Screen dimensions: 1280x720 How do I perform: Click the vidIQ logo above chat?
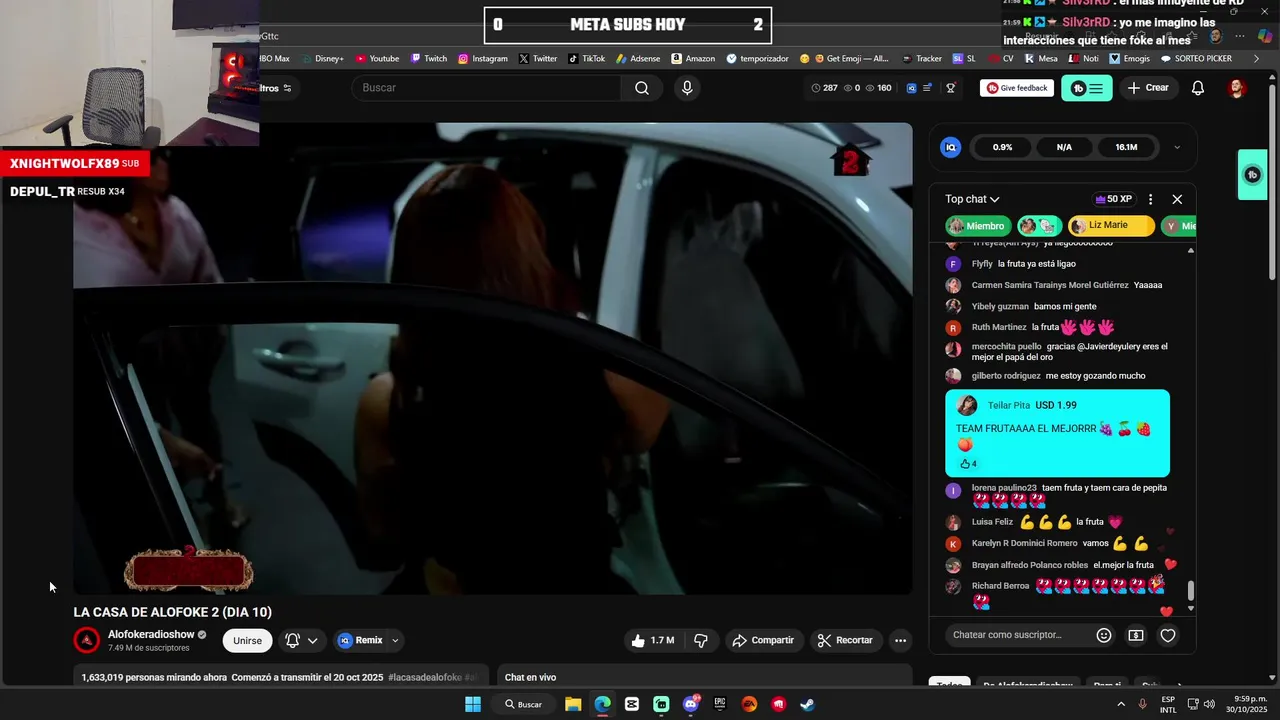951,147
